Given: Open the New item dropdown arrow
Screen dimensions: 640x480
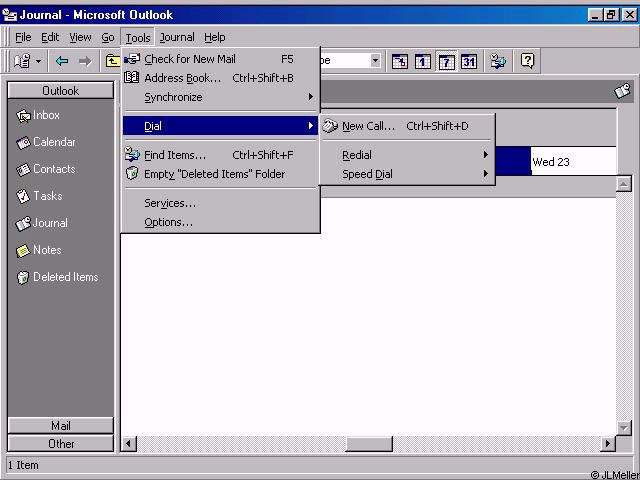Looking at the screenshot, I should pyautogui.click(x=38, y=62).
